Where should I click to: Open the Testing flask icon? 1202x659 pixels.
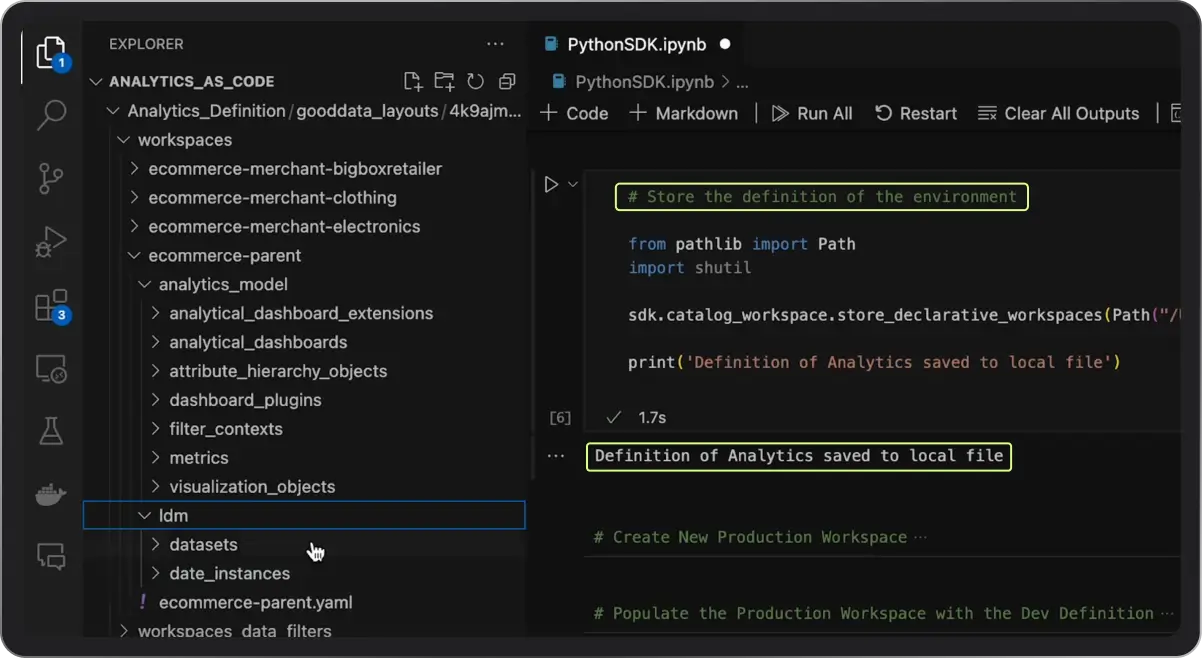[50, 431]
